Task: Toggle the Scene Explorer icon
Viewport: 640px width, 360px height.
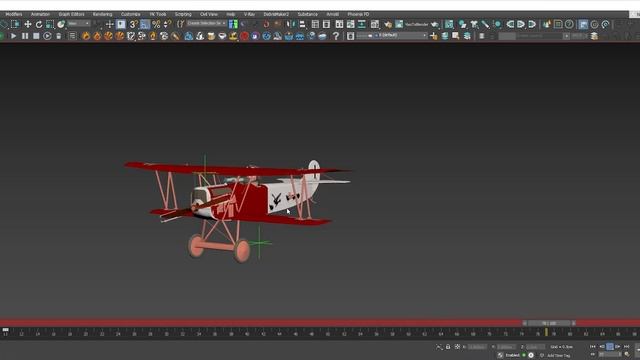Action: (315, 24)
